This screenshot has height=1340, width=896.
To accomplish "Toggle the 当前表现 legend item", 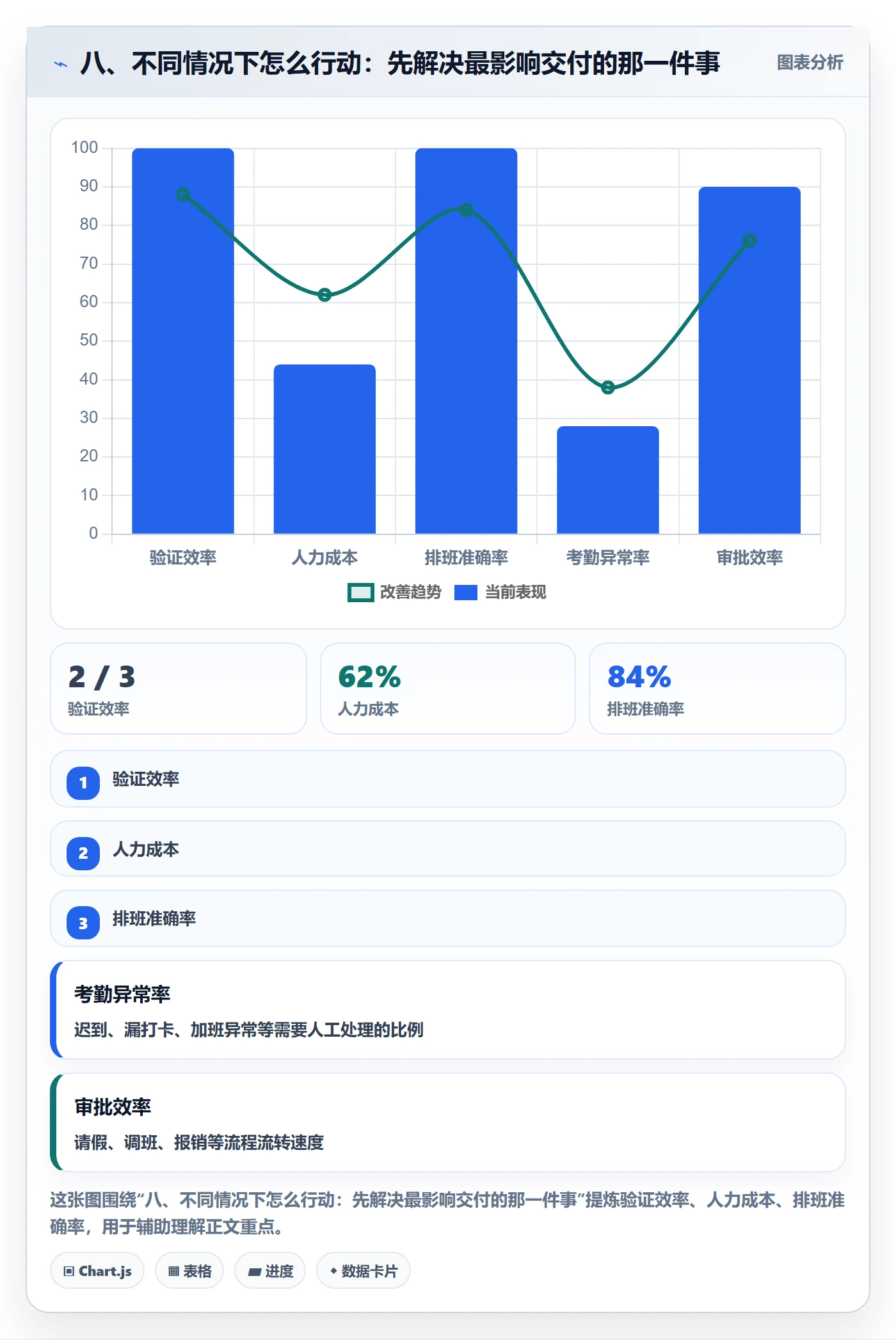I will click(x=500, y=593).
